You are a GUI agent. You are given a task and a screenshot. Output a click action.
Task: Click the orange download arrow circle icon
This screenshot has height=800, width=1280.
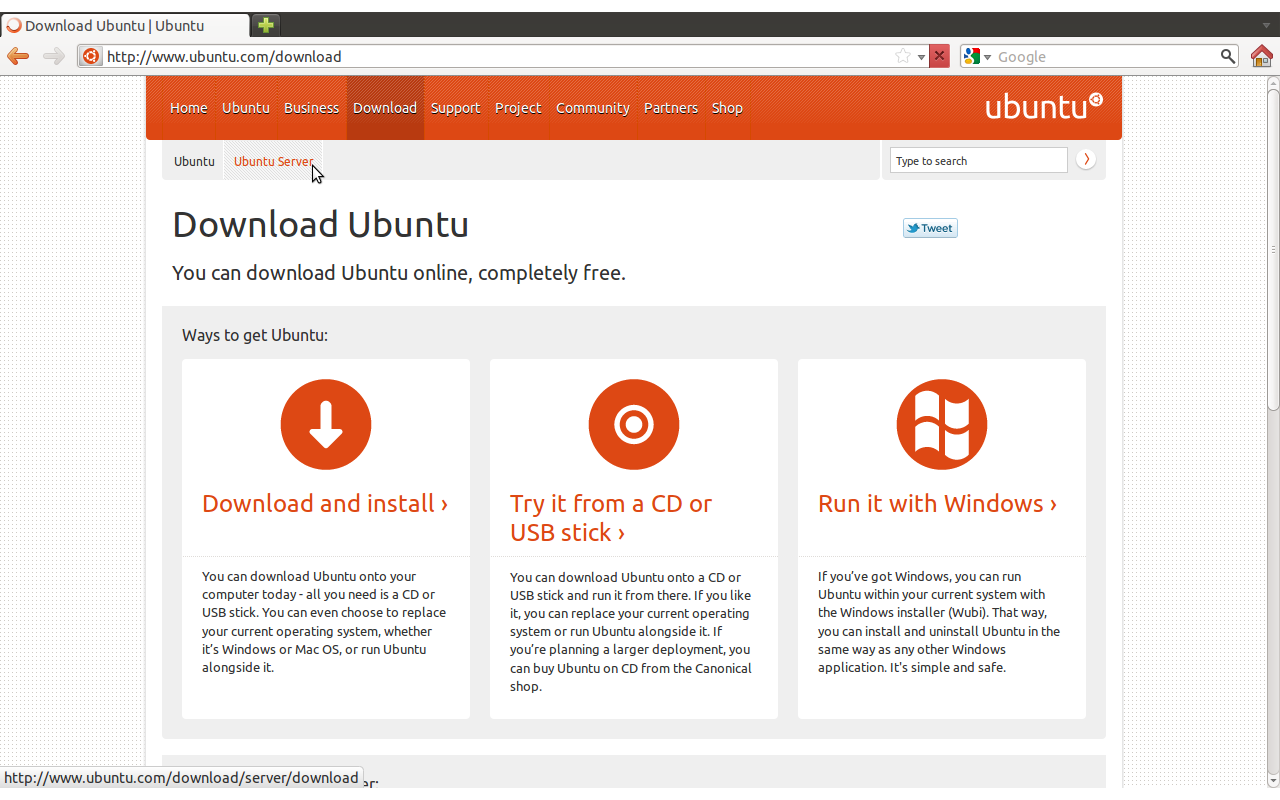click(326, 424)
